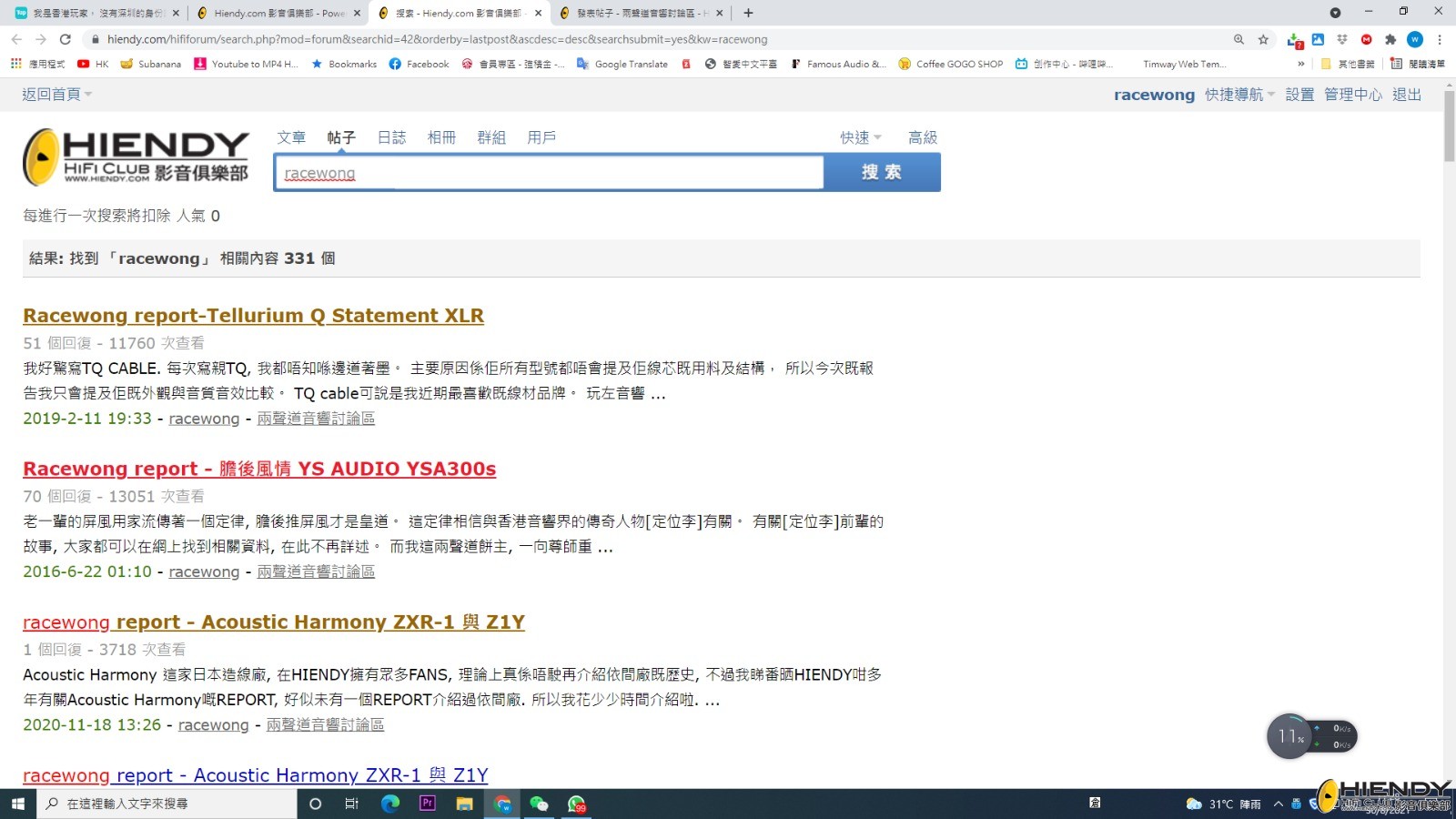Open the Google Translate bookmark

(622, 64)
